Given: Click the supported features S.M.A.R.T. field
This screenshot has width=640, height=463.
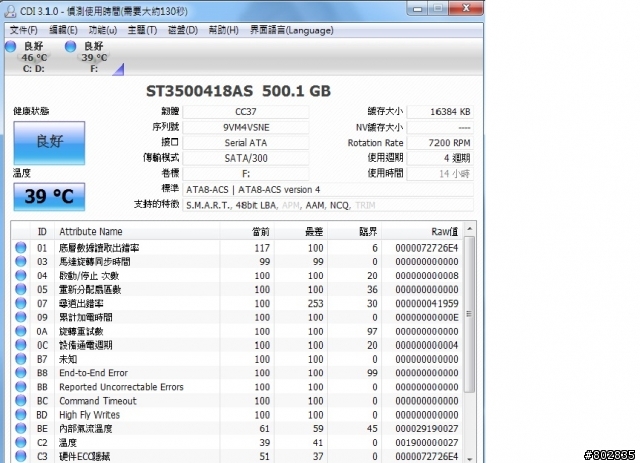Looking at the screenshot, I should click(328, 205).
